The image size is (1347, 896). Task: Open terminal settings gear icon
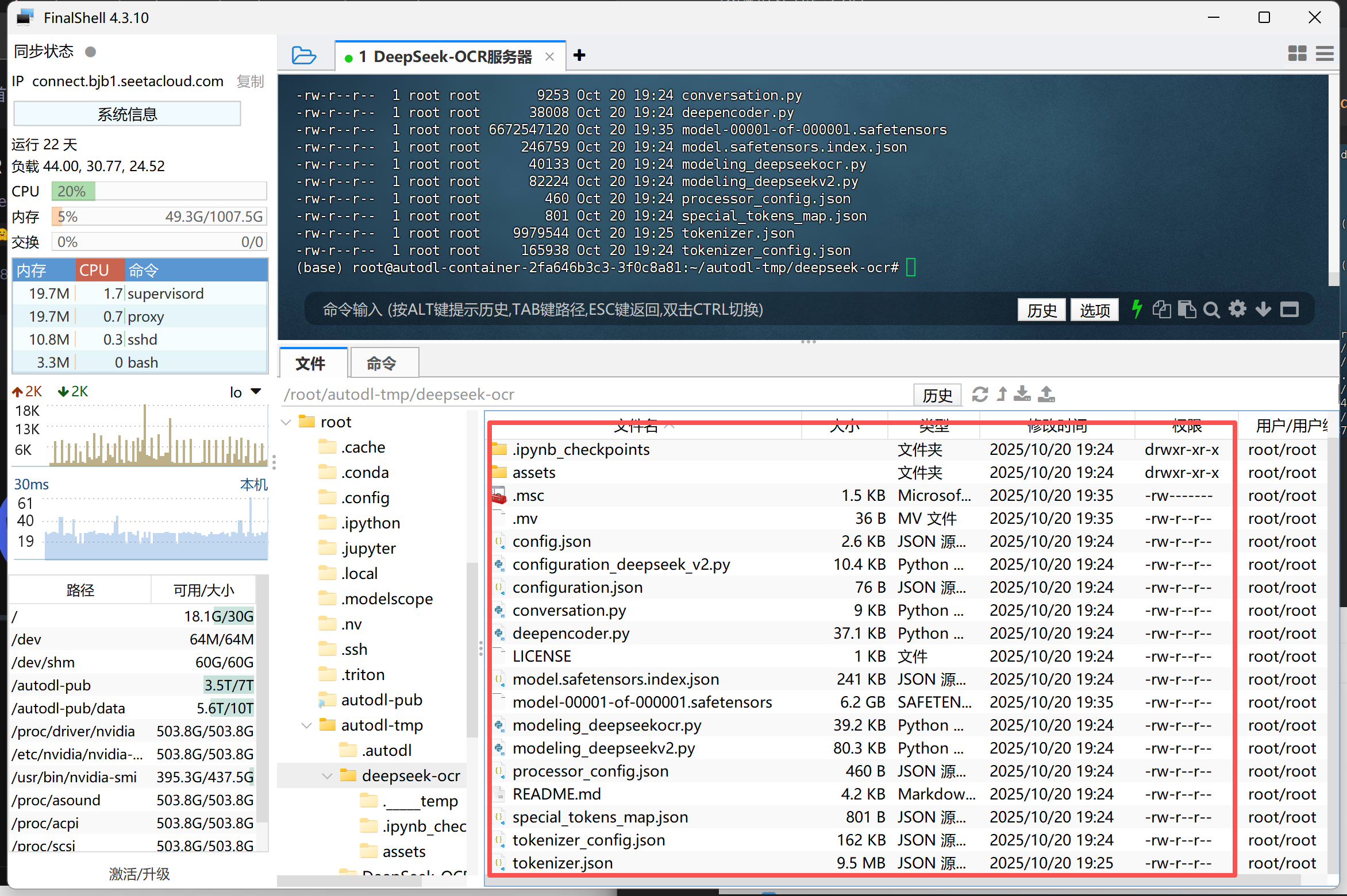pos(1237,310)
